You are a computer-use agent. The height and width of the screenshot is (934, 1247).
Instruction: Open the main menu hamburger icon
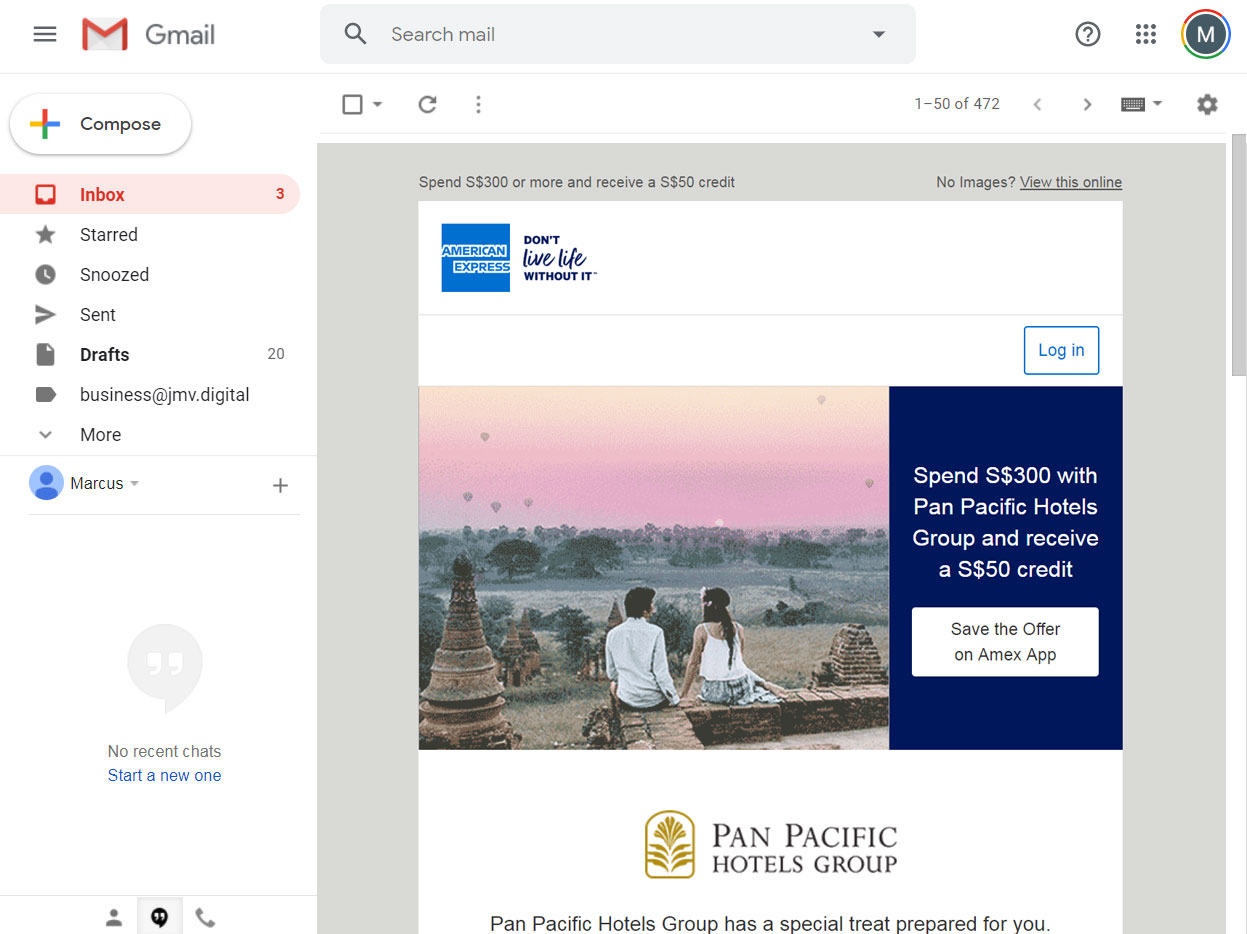pos(45,34)
